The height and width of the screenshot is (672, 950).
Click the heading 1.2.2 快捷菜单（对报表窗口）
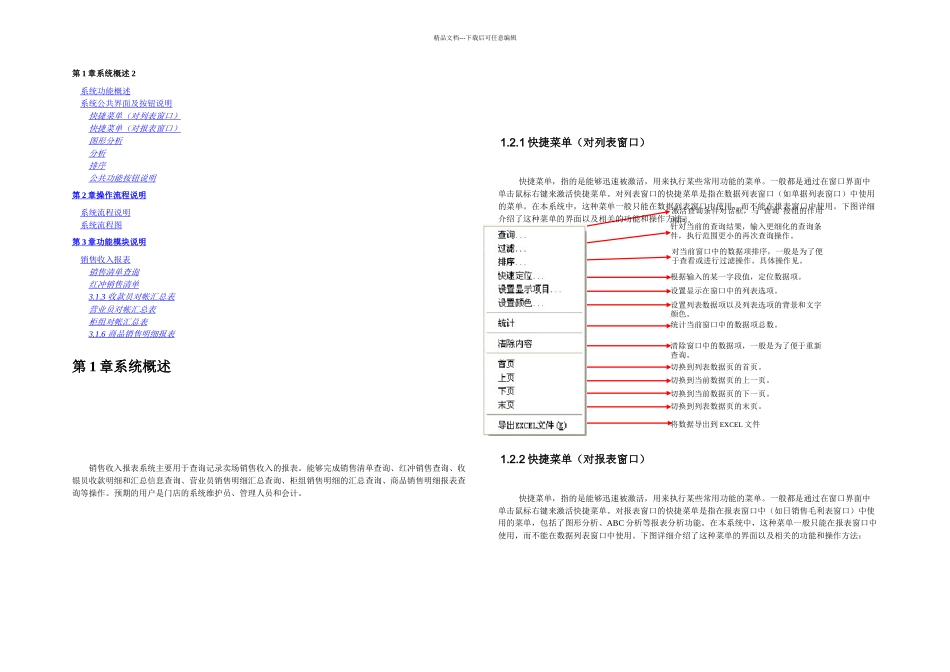tap(573, 459)
